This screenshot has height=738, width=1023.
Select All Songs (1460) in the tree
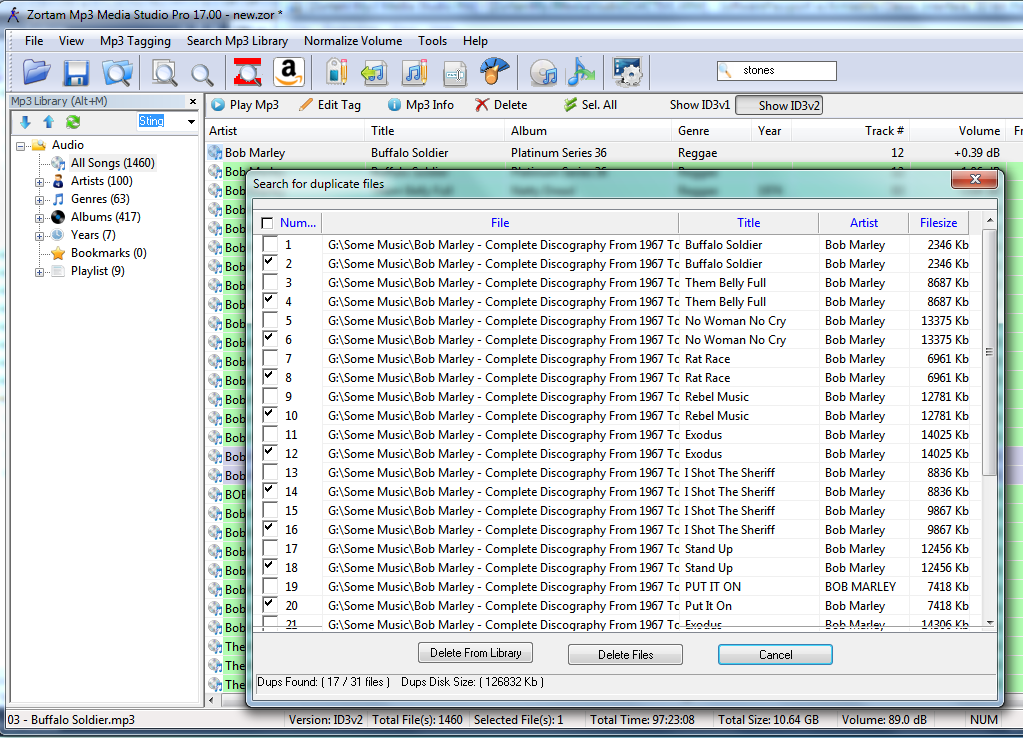112,163
